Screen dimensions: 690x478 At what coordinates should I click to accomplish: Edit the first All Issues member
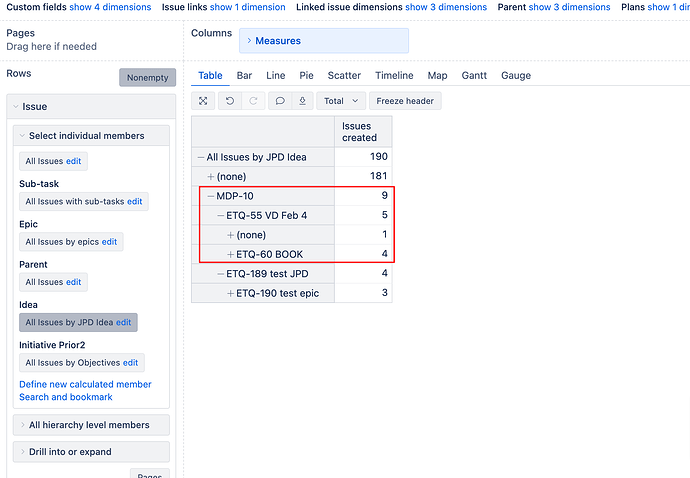(x=73, y=161)
